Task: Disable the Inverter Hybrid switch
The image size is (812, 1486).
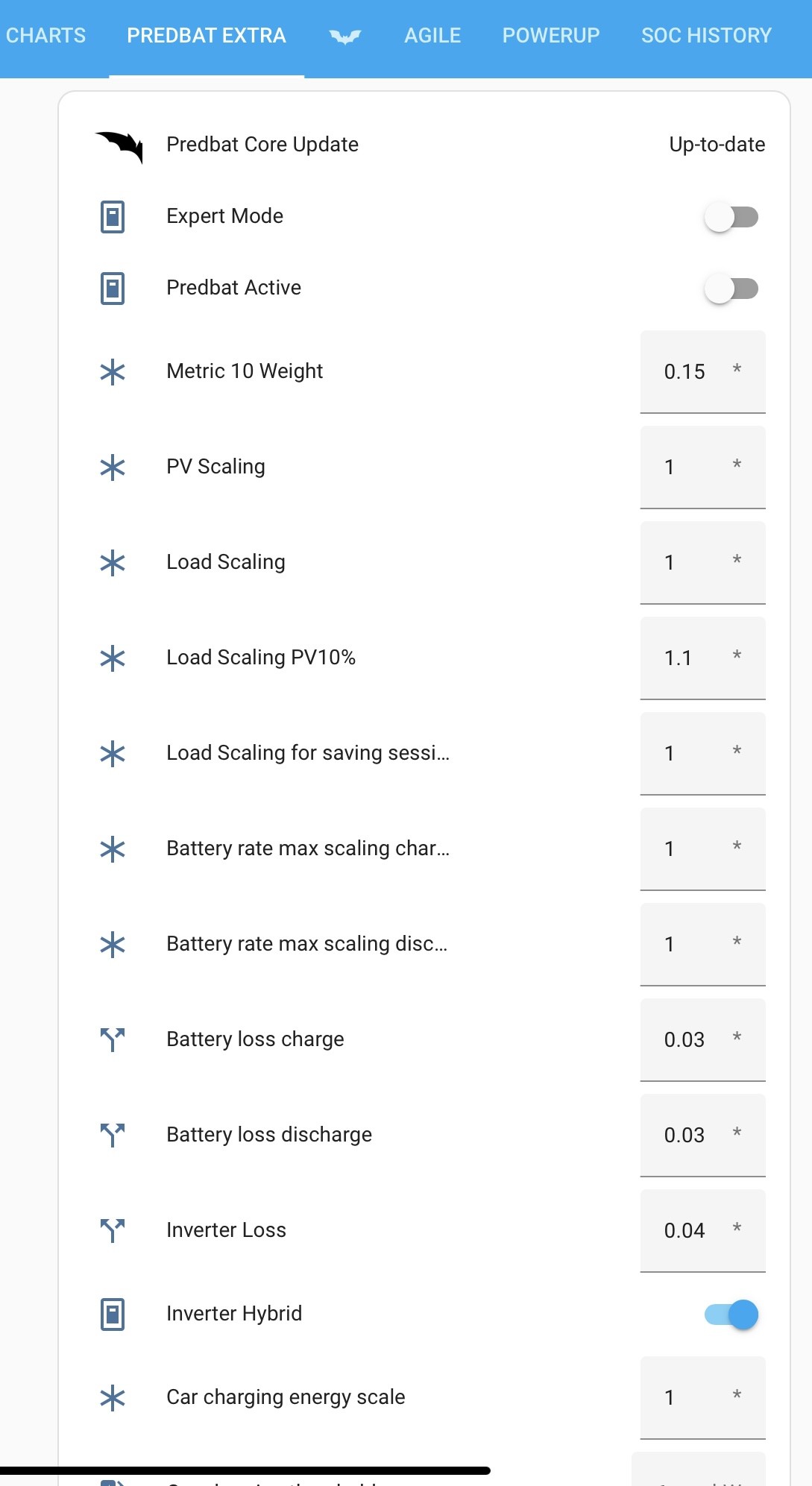Action: click(x=731, y=1315)
